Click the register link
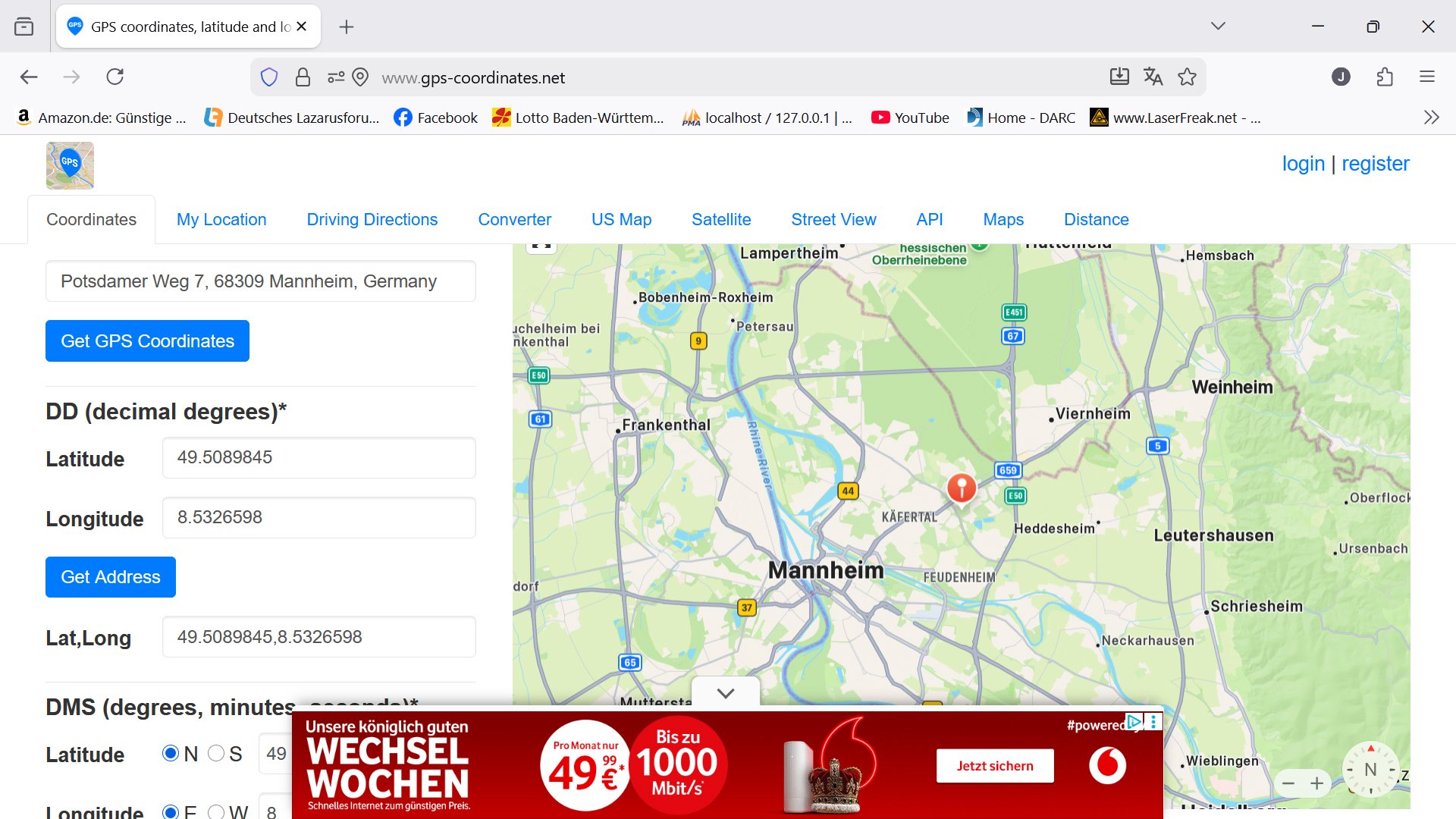The image size is (1456, 819). (1375, 164)
